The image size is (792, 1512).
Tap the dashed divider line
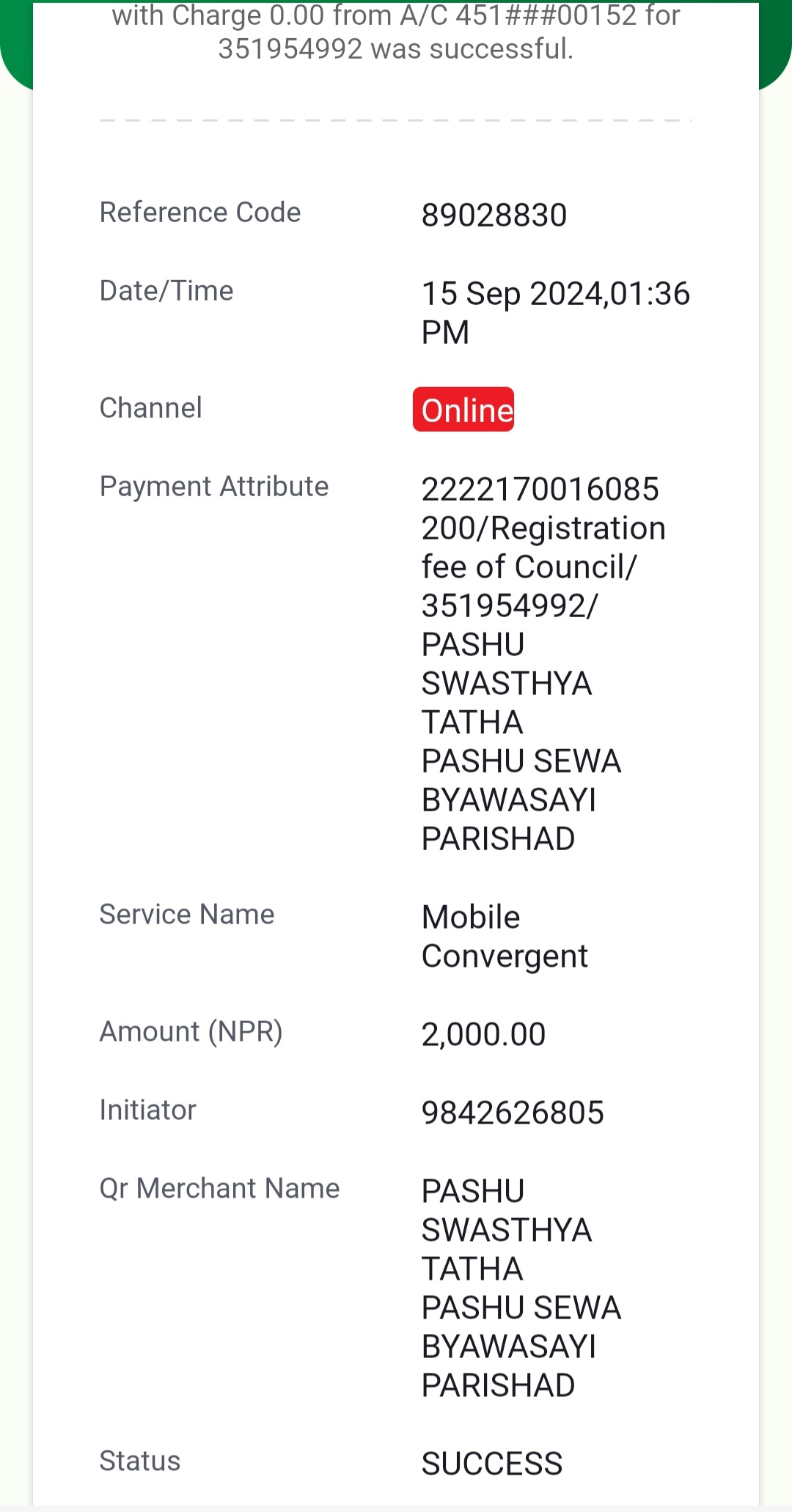coord(396,120)
